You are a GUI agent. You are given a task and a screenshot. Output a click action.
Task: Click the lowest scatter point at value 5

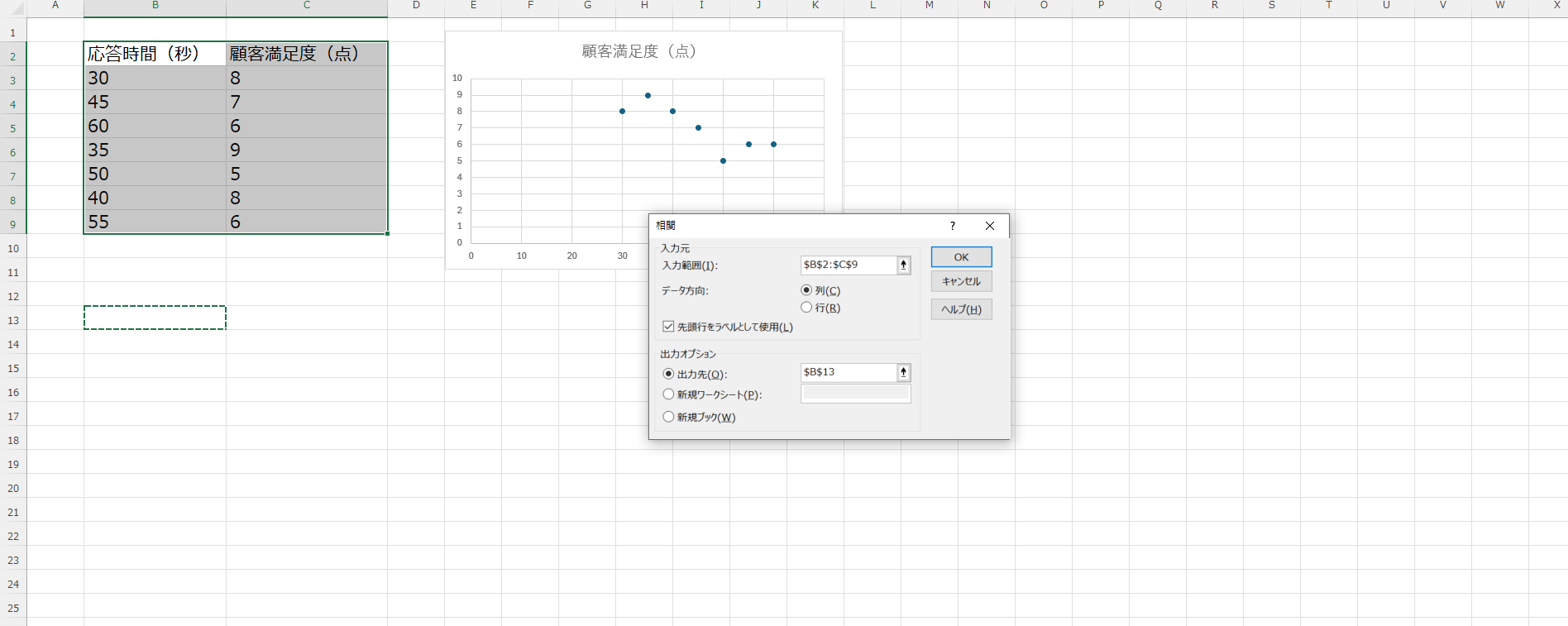pyautogui.click(x=723, y=160)
